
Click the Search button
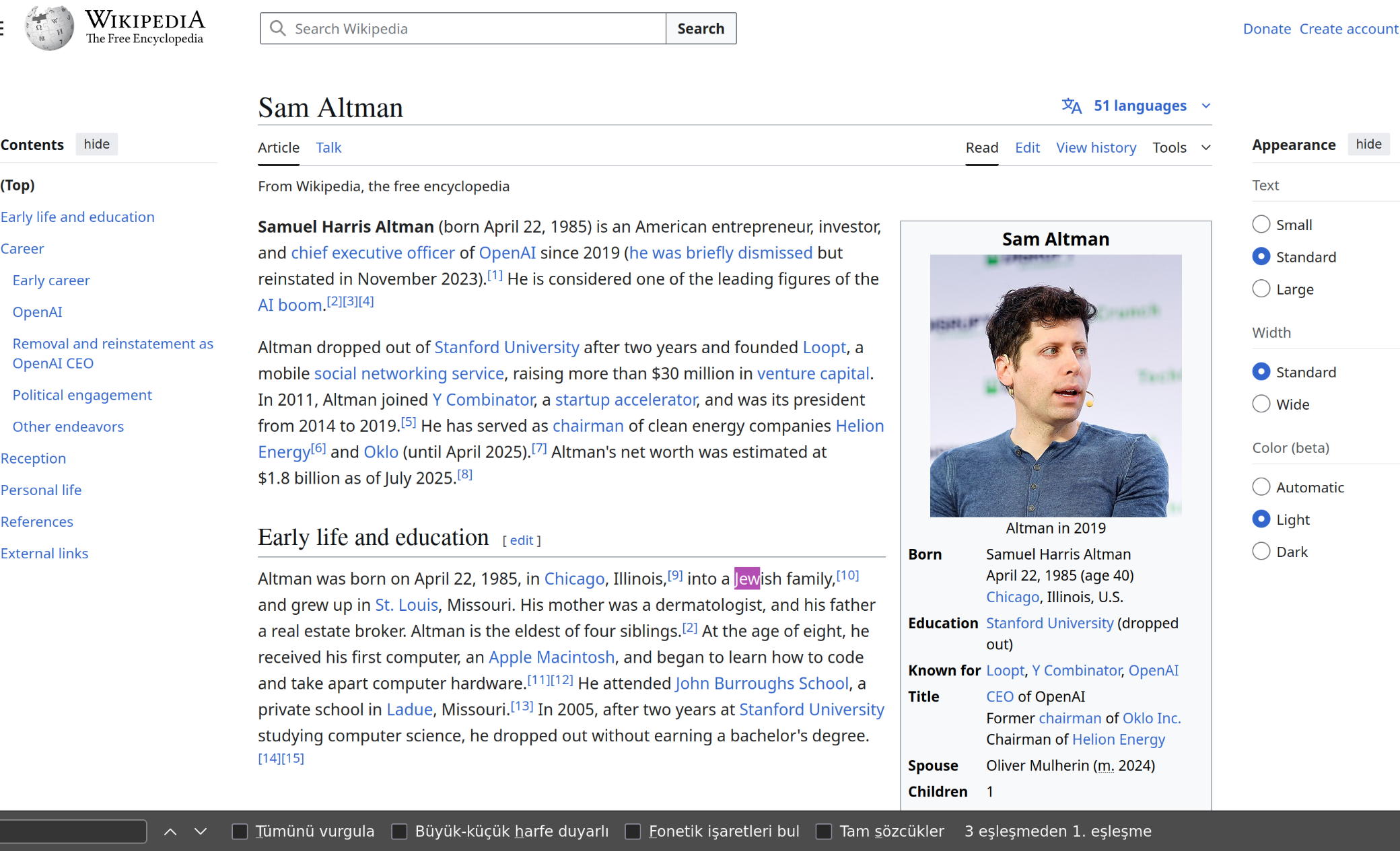pos(701,28)
